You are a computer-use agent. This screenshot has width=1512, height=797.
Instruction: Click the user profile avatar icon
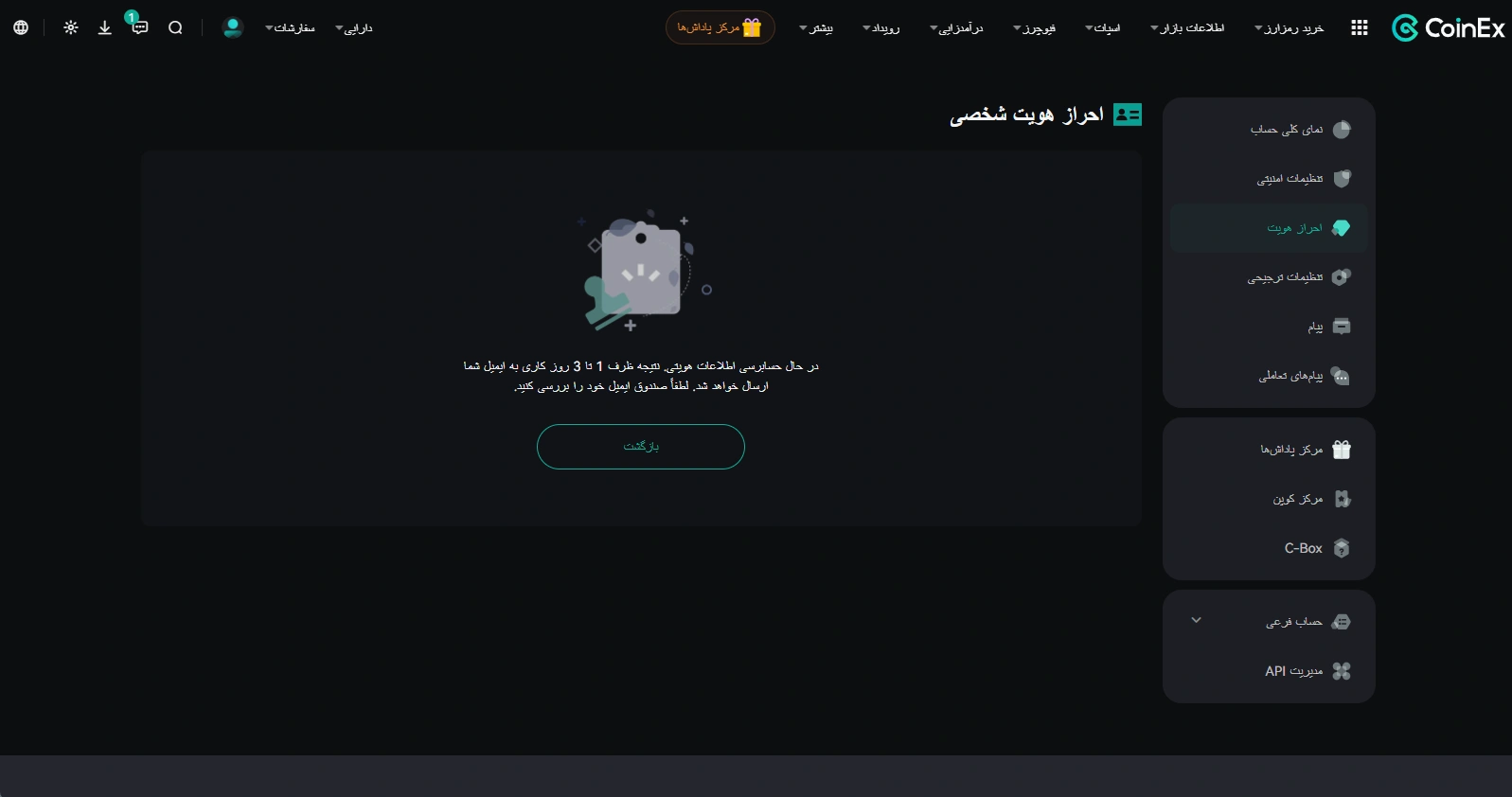(x=232, y=28)
